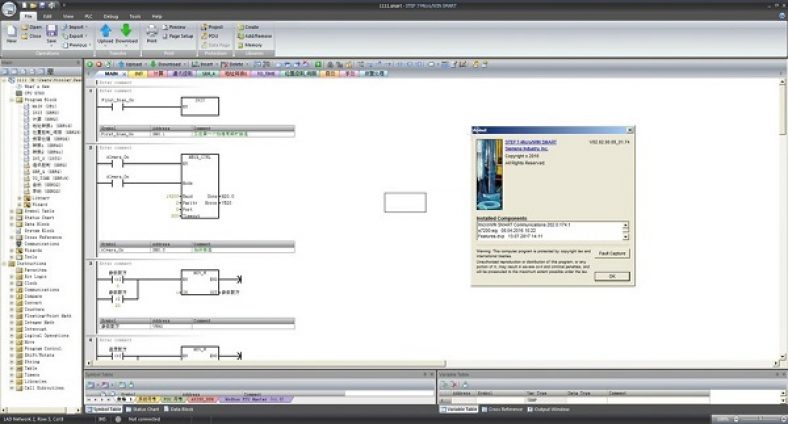Click Upload button in editor toolbar
This screenshot has width=788, height=424.
tap(130, 64)
